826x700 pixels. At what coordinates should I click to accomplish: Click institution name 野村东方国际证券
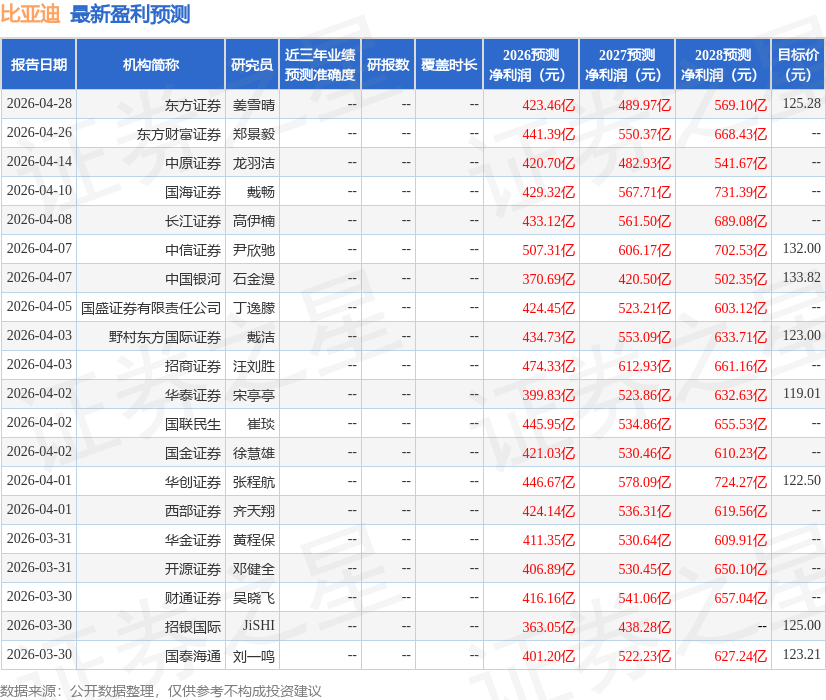[x=164, y=337]
